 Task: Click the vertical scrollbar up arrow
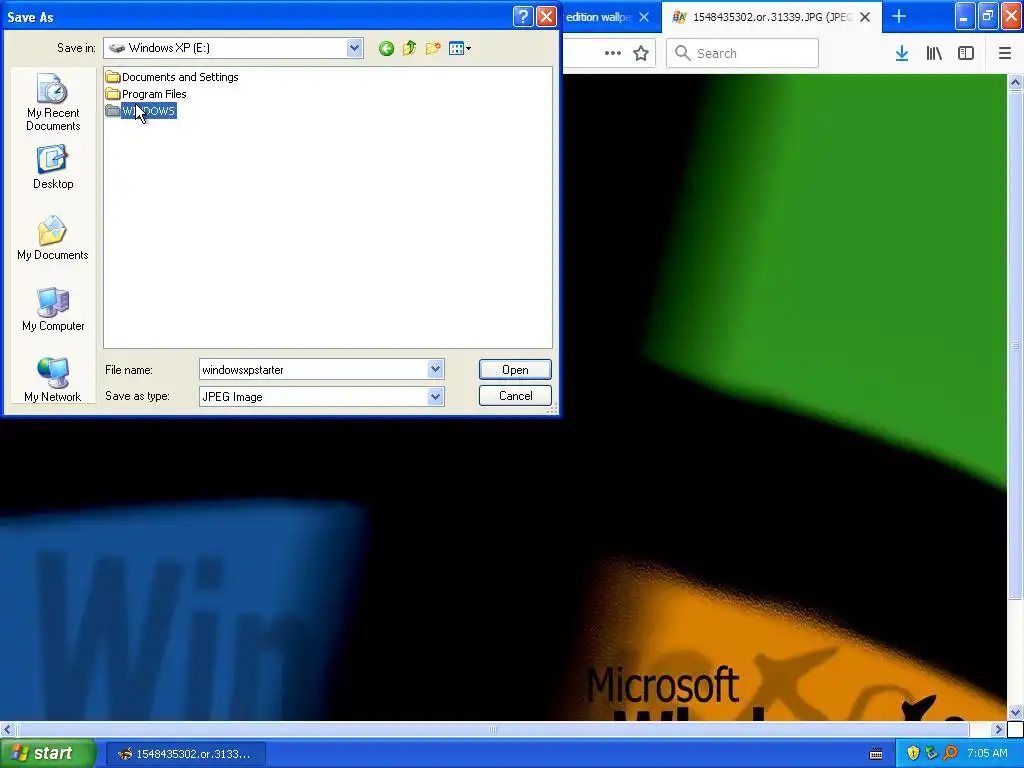point(1015,82)
